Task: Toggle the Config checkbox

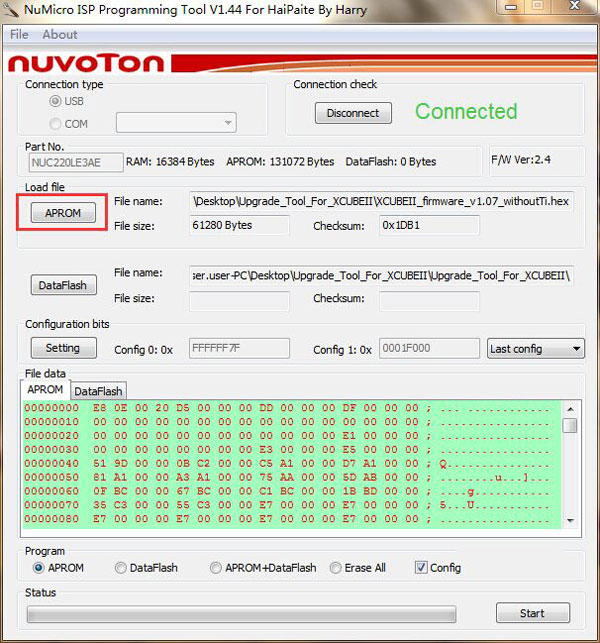Action: (x=438, y=568)
